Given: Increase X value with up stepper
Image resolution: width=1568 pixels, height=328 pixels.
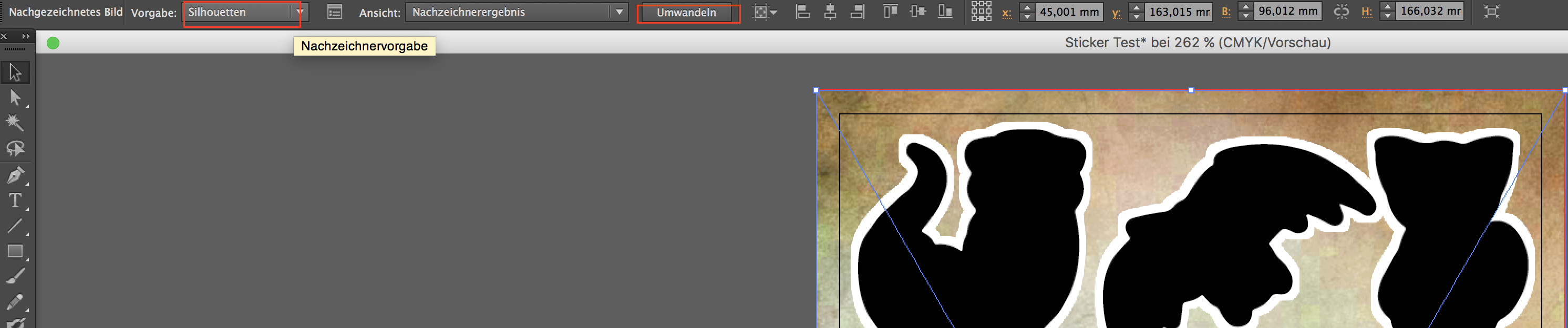Looking at the screenshot, I should click(1026, 7).
